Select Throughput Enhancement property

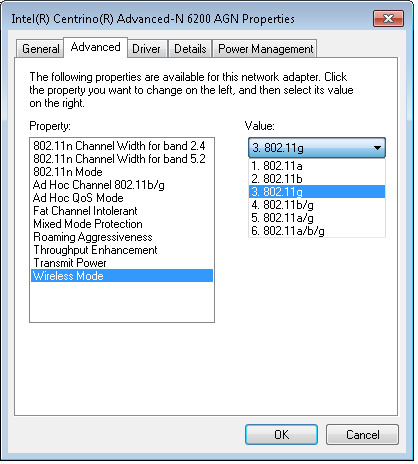click(122, 250)
